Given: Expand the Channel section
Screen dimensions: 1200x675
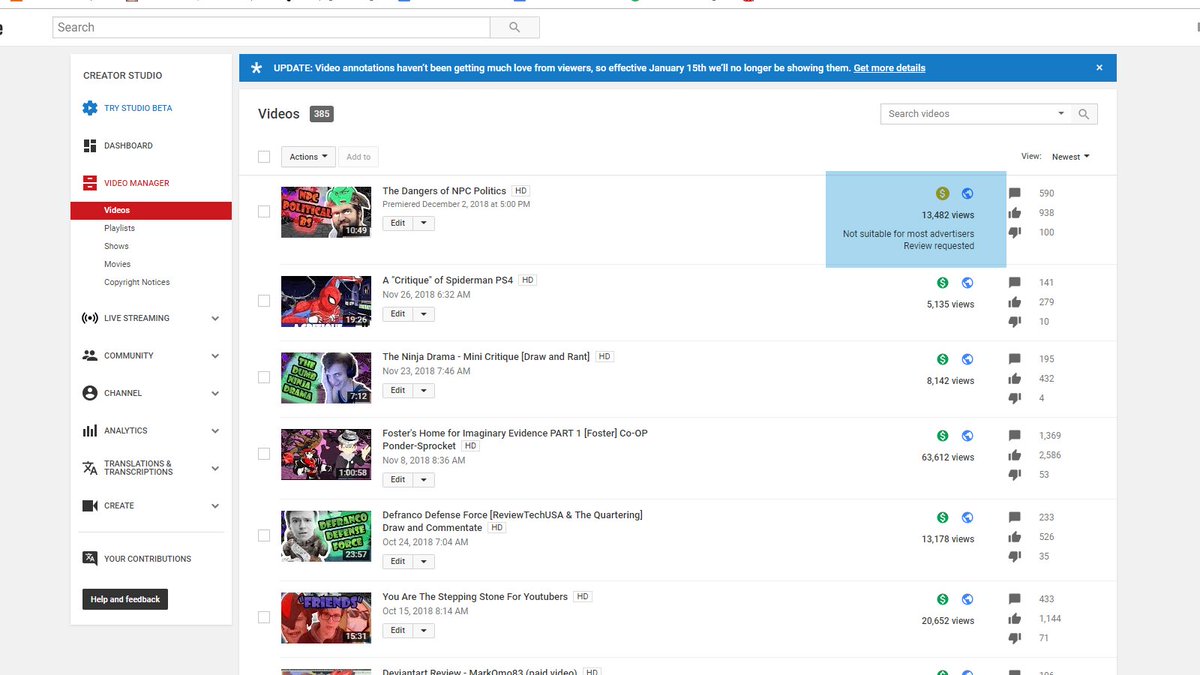Looking at the screenshot, I should click(x=215, y=393).
